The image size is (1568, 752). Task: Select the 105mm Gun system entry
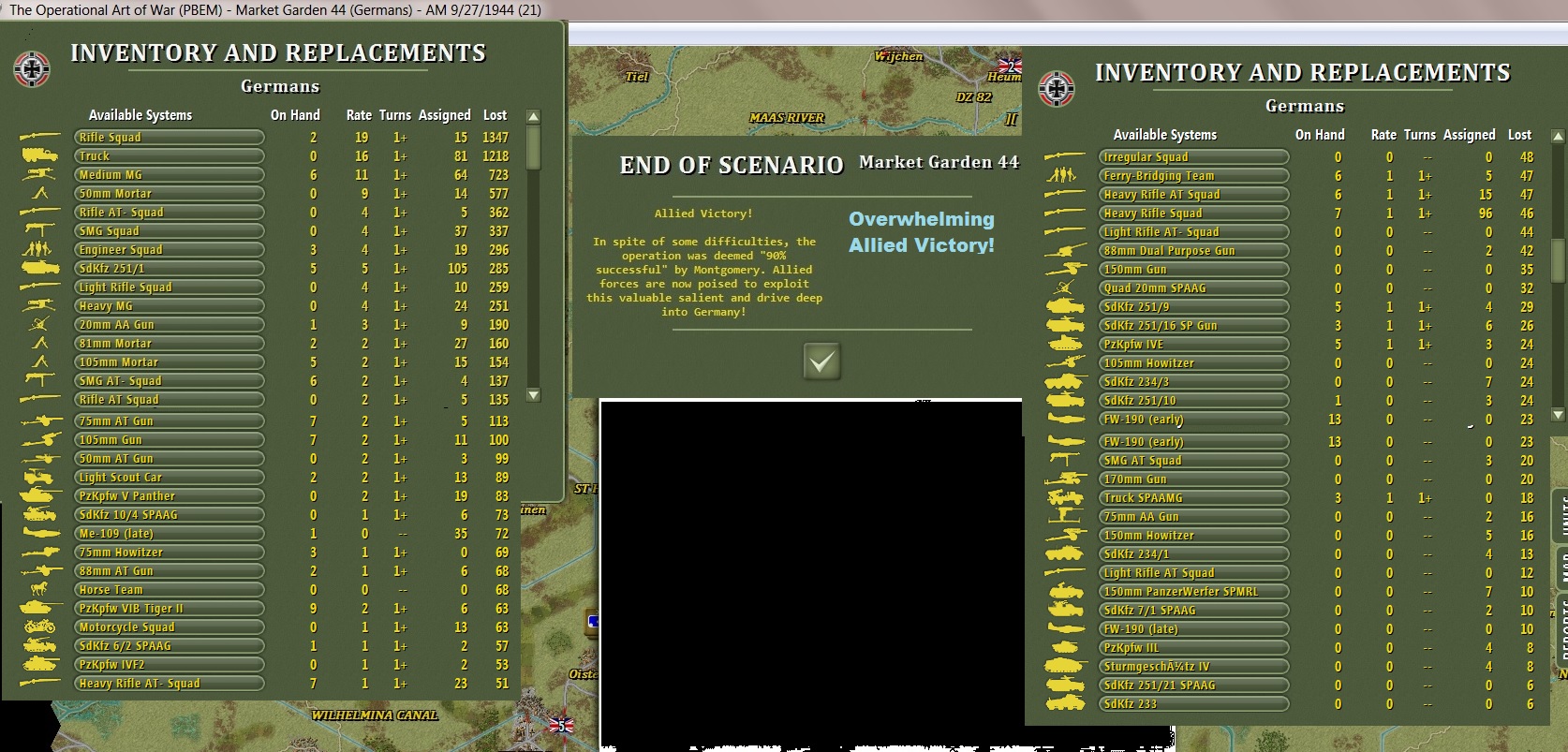pos(169,440)
